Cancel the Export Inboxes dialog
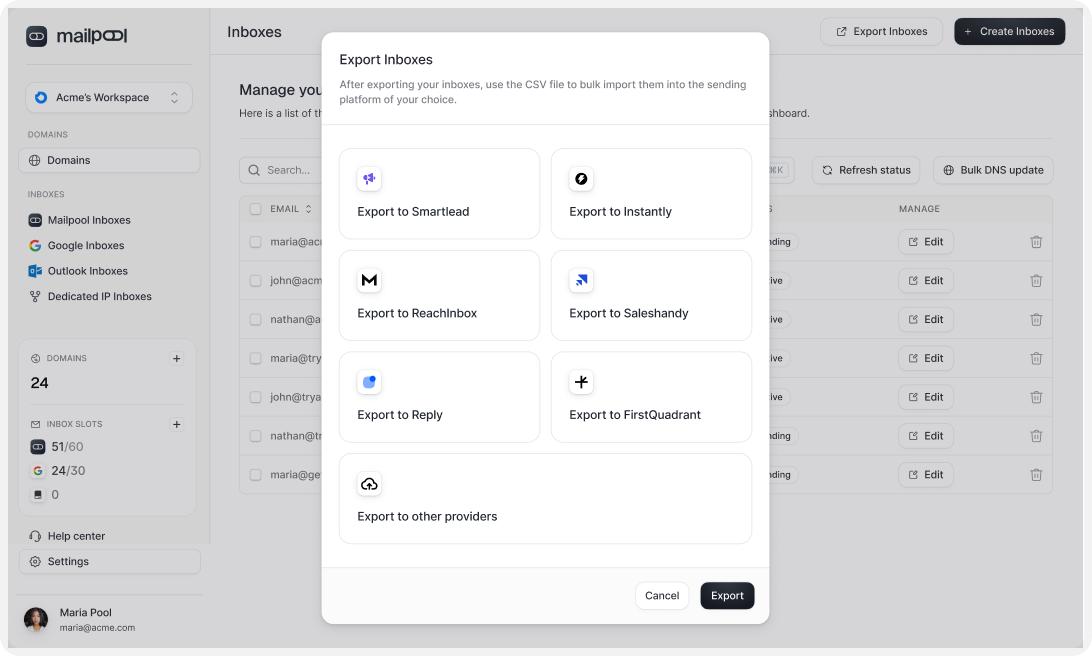 (x=661, y=596)
